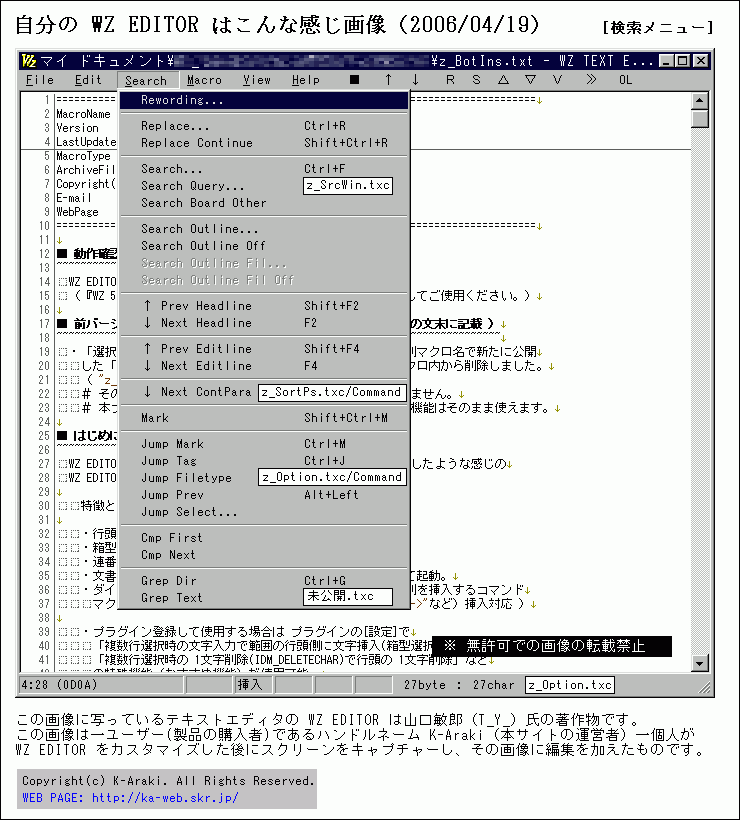Select Prev Editline entry
Screen dimensions: 740x820
[264, 349]
